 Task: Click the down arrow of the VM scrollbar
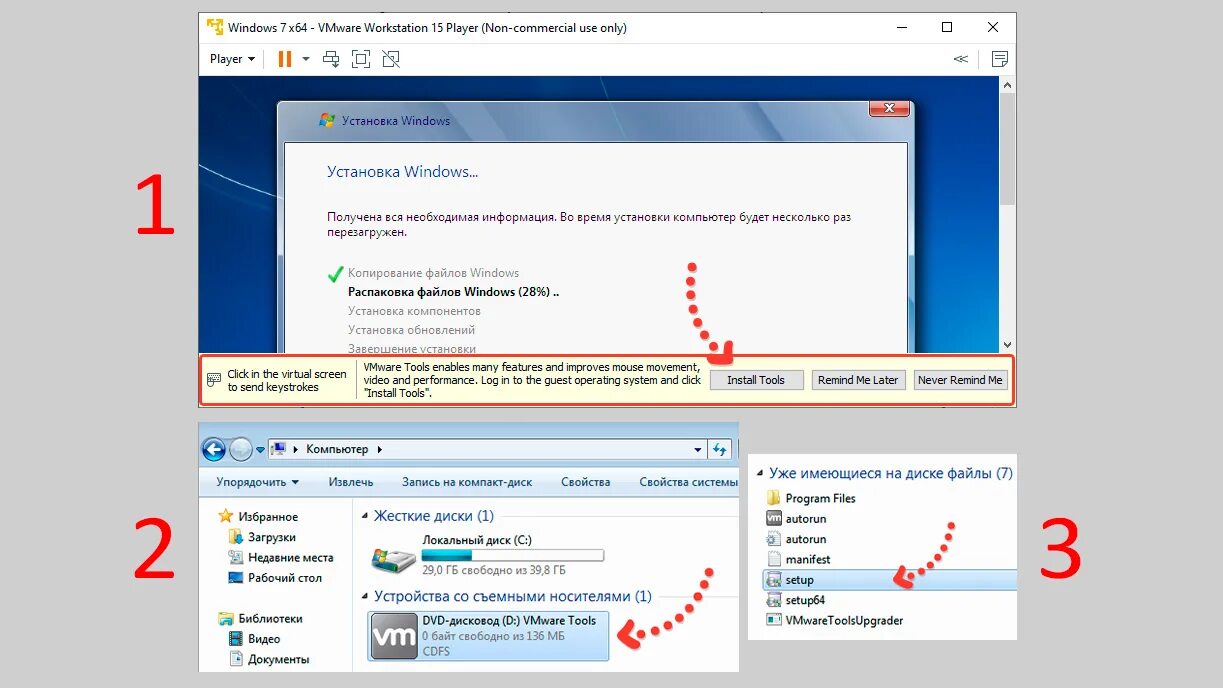(1007, 344)
